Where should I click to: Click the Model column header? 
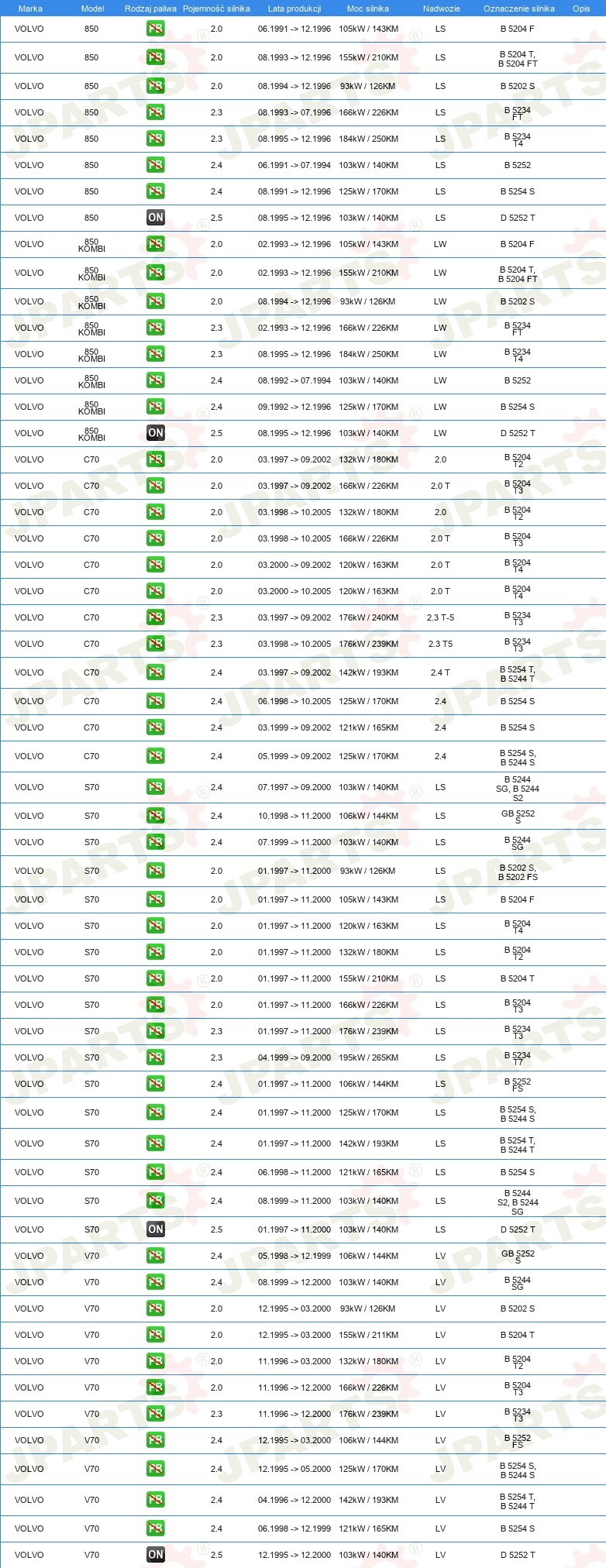[92, 9]
